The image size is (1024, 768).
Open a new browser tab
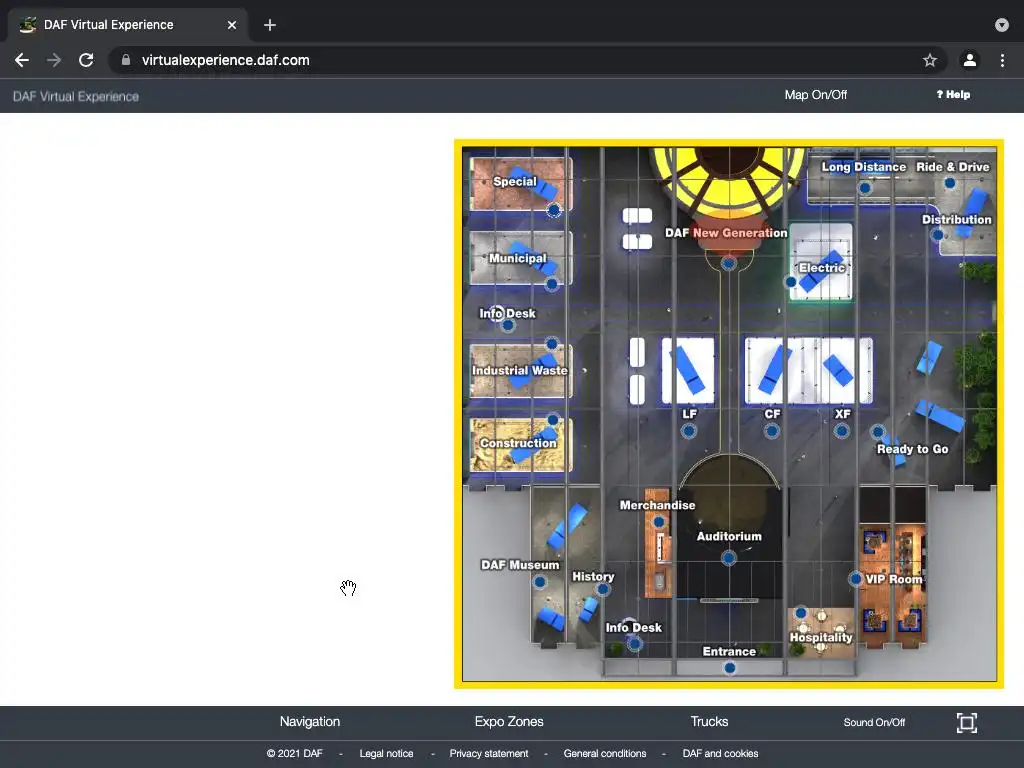[x=270, y=25]
